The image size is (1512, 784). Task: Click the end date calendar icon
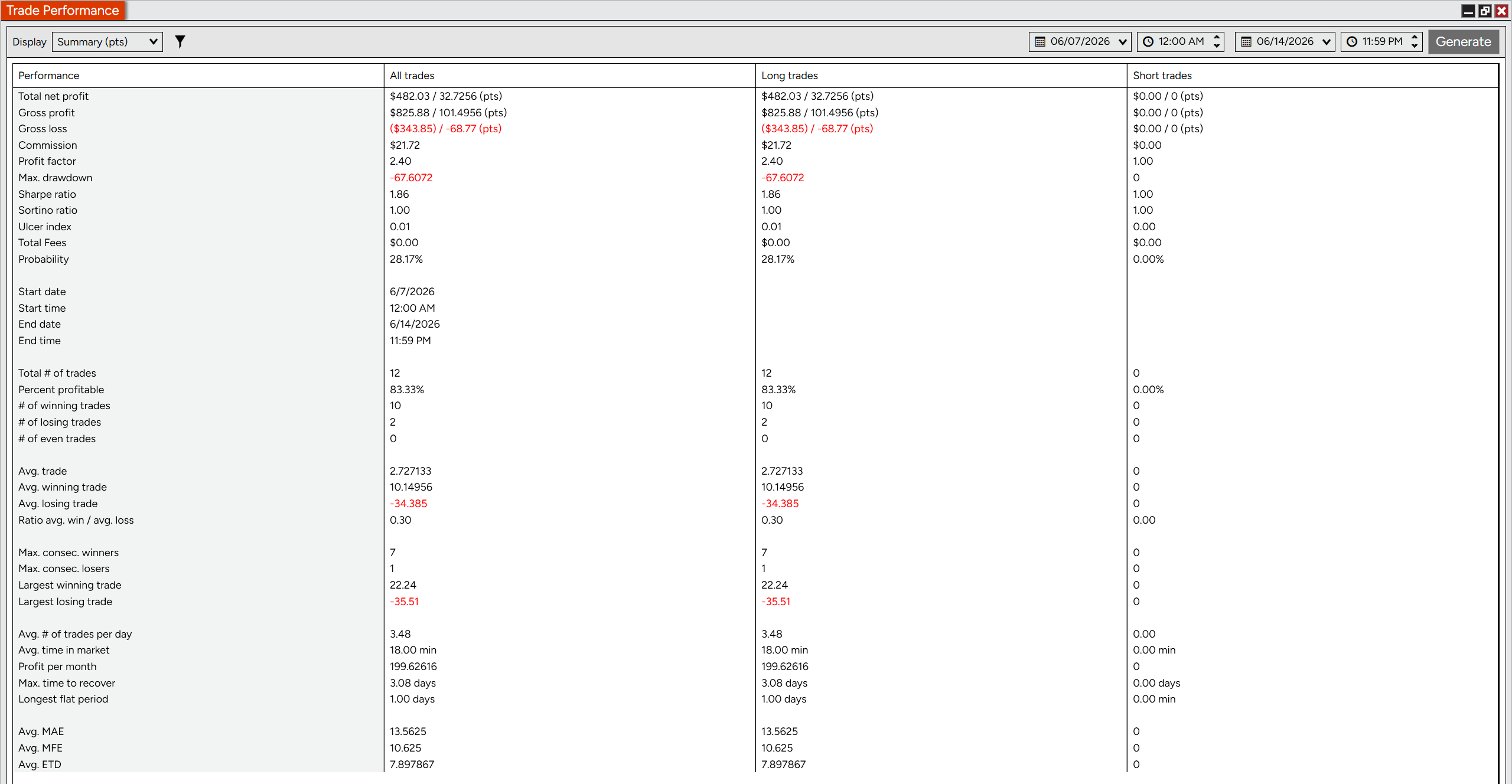pos(1246,42)
